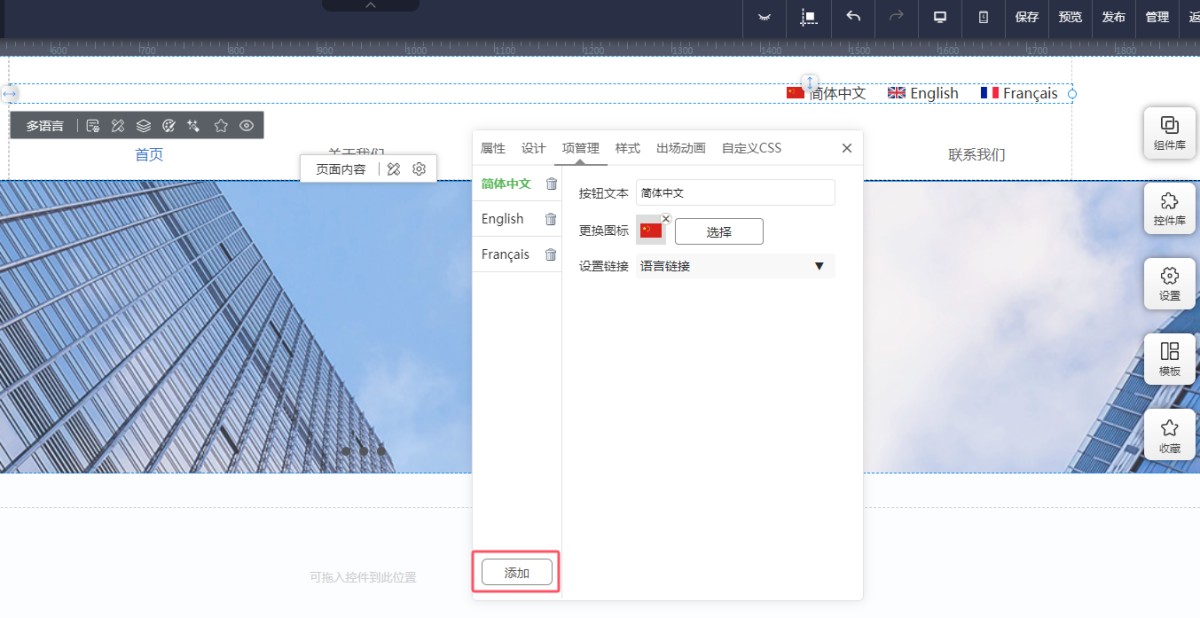Click the gear settings icon beside 页面内容
The width and height of the screenshot is (1200, 618).
click(419, 169)
